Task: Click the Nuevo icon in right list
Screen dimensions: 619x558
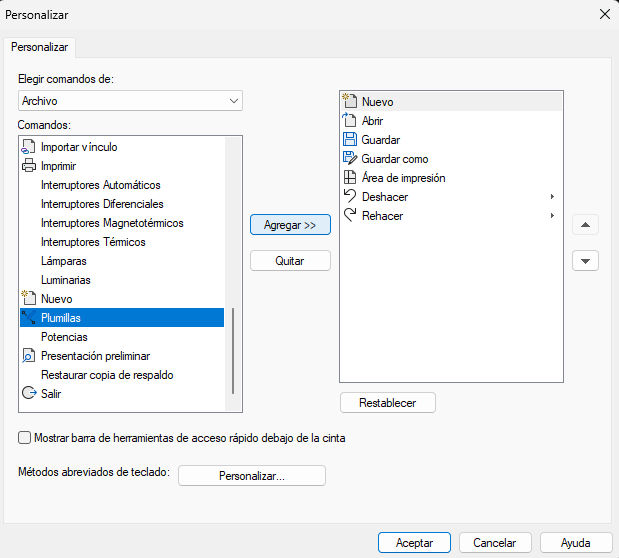Action: 349,102
